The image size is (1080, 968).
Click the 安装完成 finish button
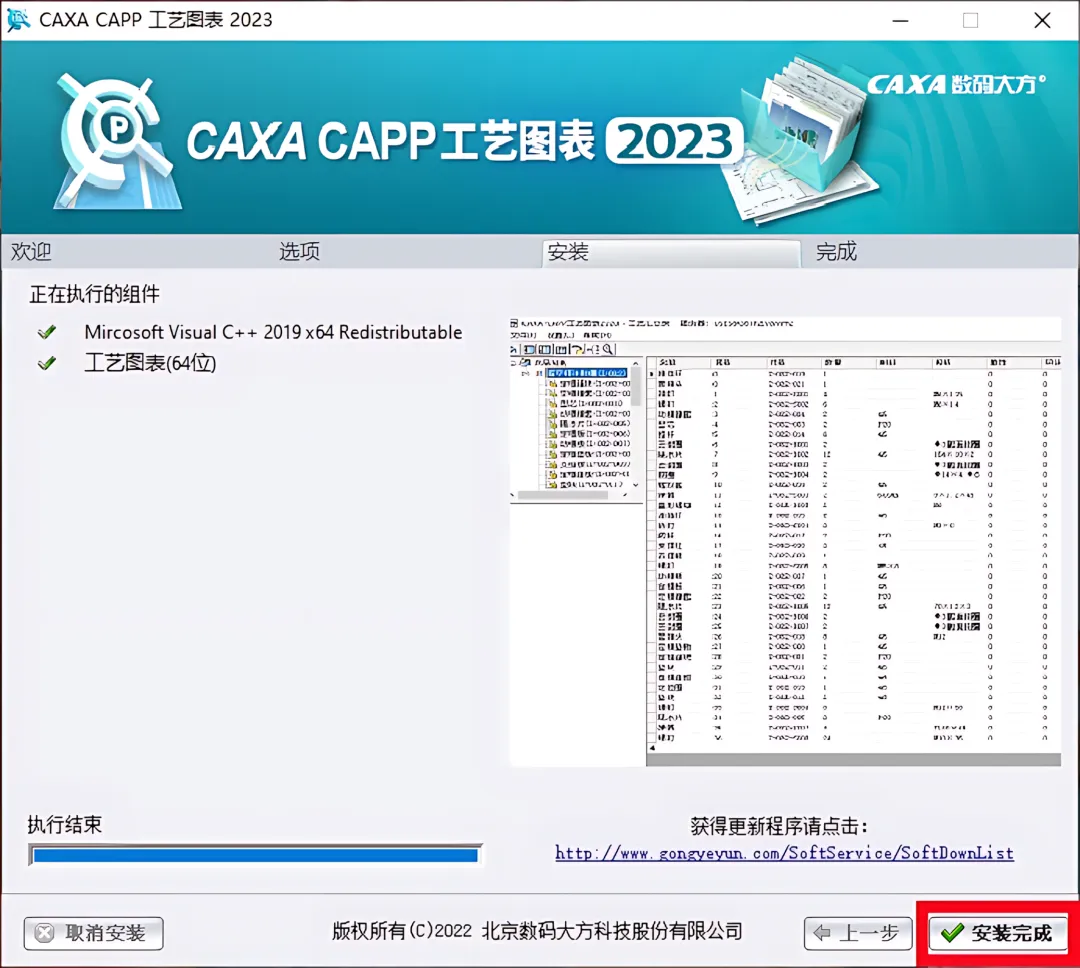point(998,934)
